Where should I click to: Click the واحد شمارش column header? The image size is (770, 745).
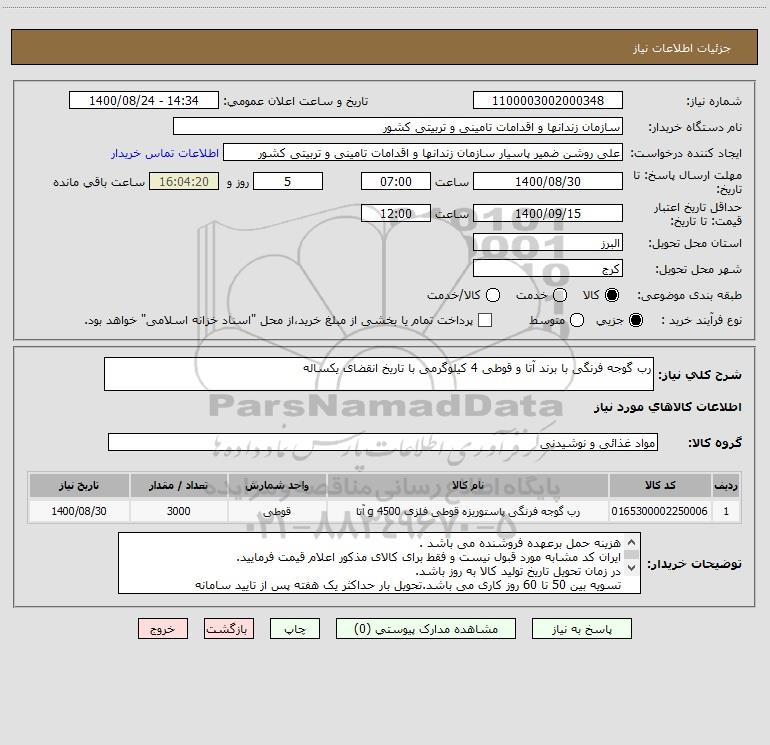point(277,485)
